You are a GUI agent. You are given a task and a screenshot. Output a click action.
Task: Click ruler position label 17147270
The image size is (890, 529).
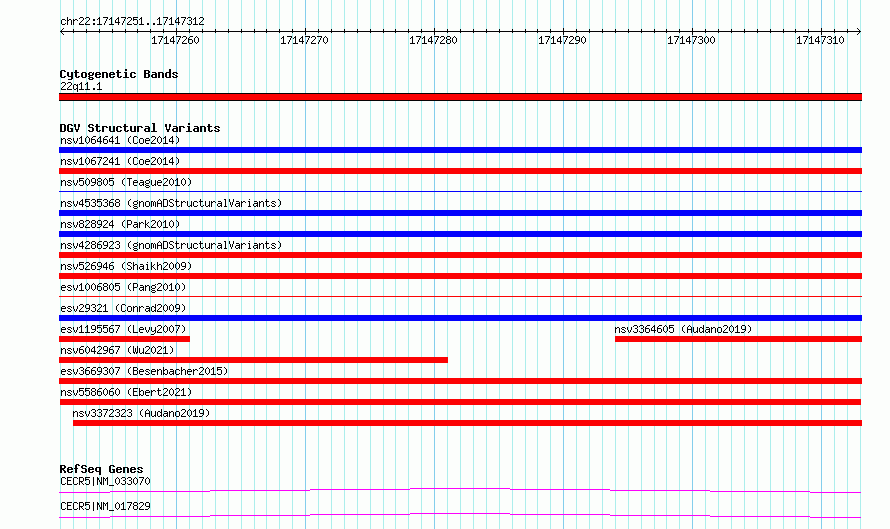click(x=304, y=40)
